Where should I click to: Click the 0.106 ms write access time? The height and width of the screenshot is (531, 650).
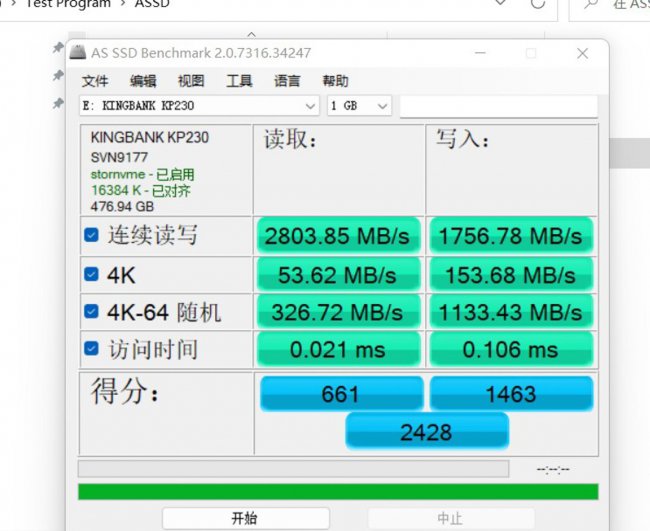(512, 349)
